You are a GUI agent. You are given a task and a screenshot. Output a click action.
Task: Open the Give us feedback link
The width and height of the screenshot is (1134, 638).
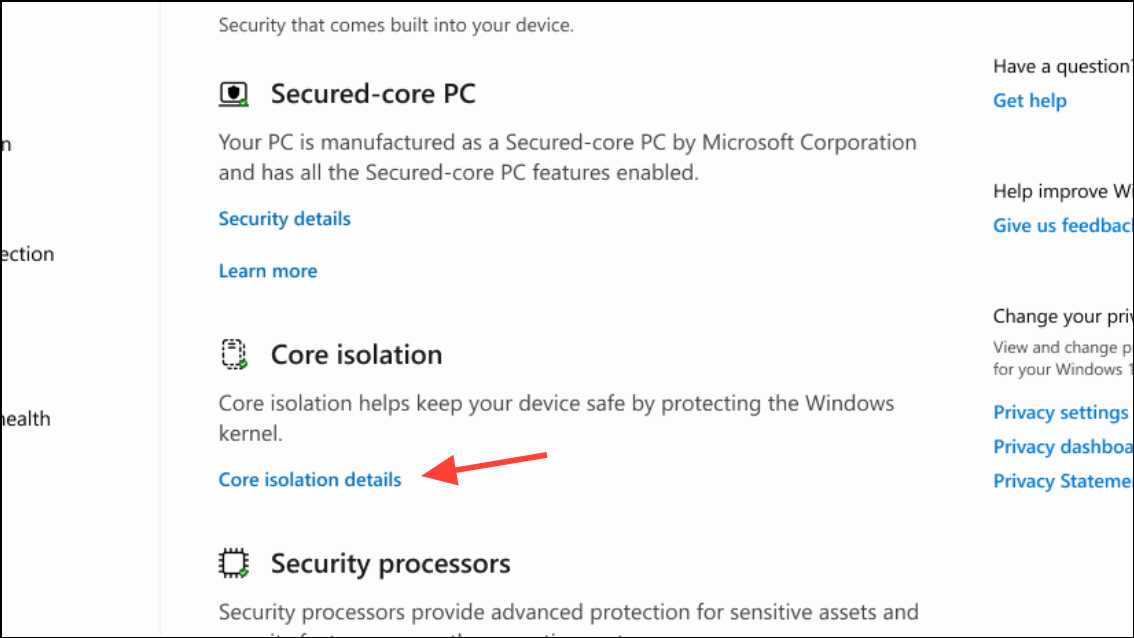click(x=1062, y=226)
